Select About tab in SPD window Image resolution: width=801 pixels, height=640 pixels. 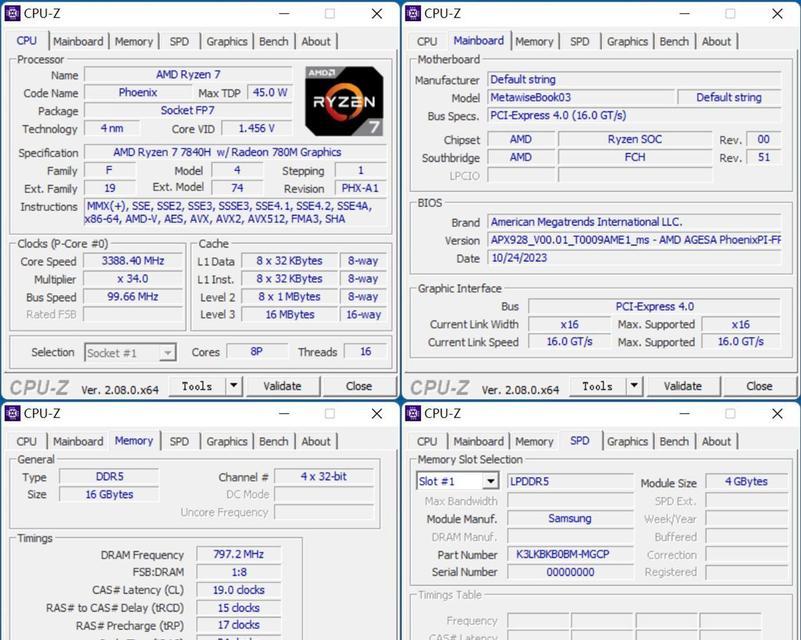[x=716, y=441]
